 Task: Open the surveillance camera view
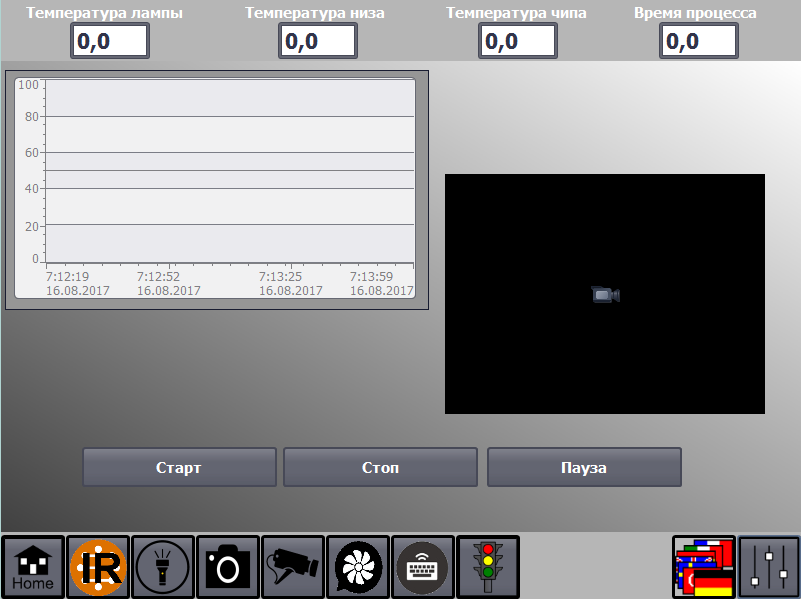pyautogui.click(x=292, y=567)
